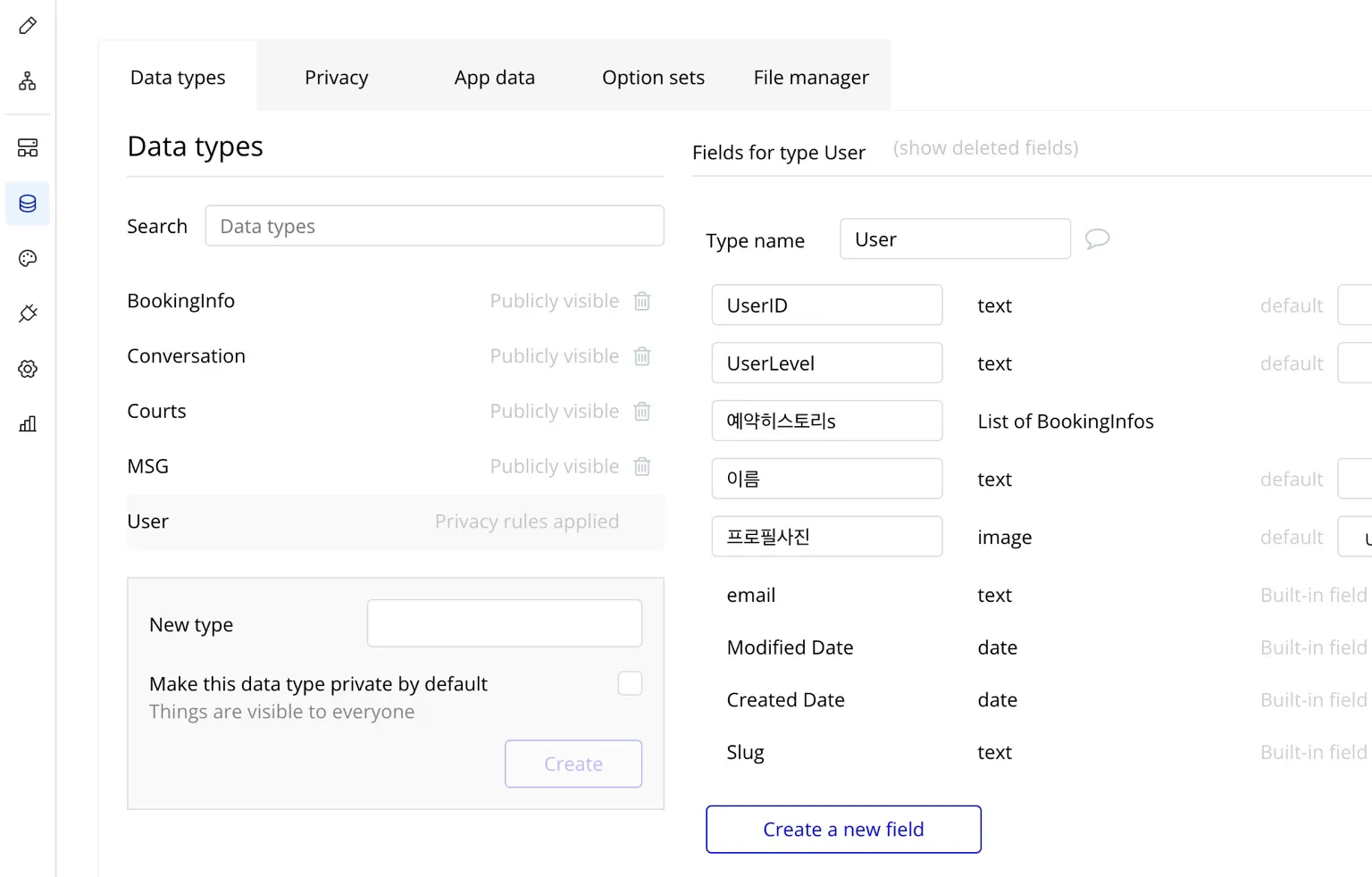This screenshot has height=877, width=1372.
Task: Switch to the Privacy tab
Action: coord(336,78)
